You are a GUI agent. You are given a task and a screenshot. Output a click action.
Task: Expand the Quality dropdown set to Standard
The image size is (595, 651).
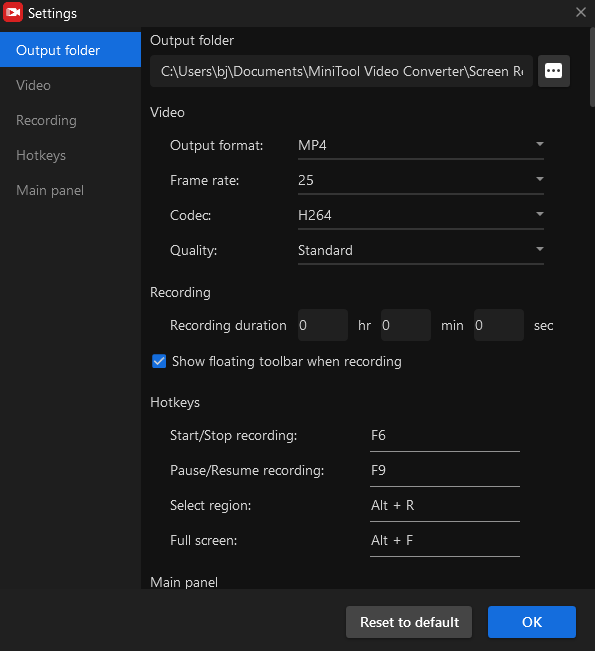pos(421,250)
